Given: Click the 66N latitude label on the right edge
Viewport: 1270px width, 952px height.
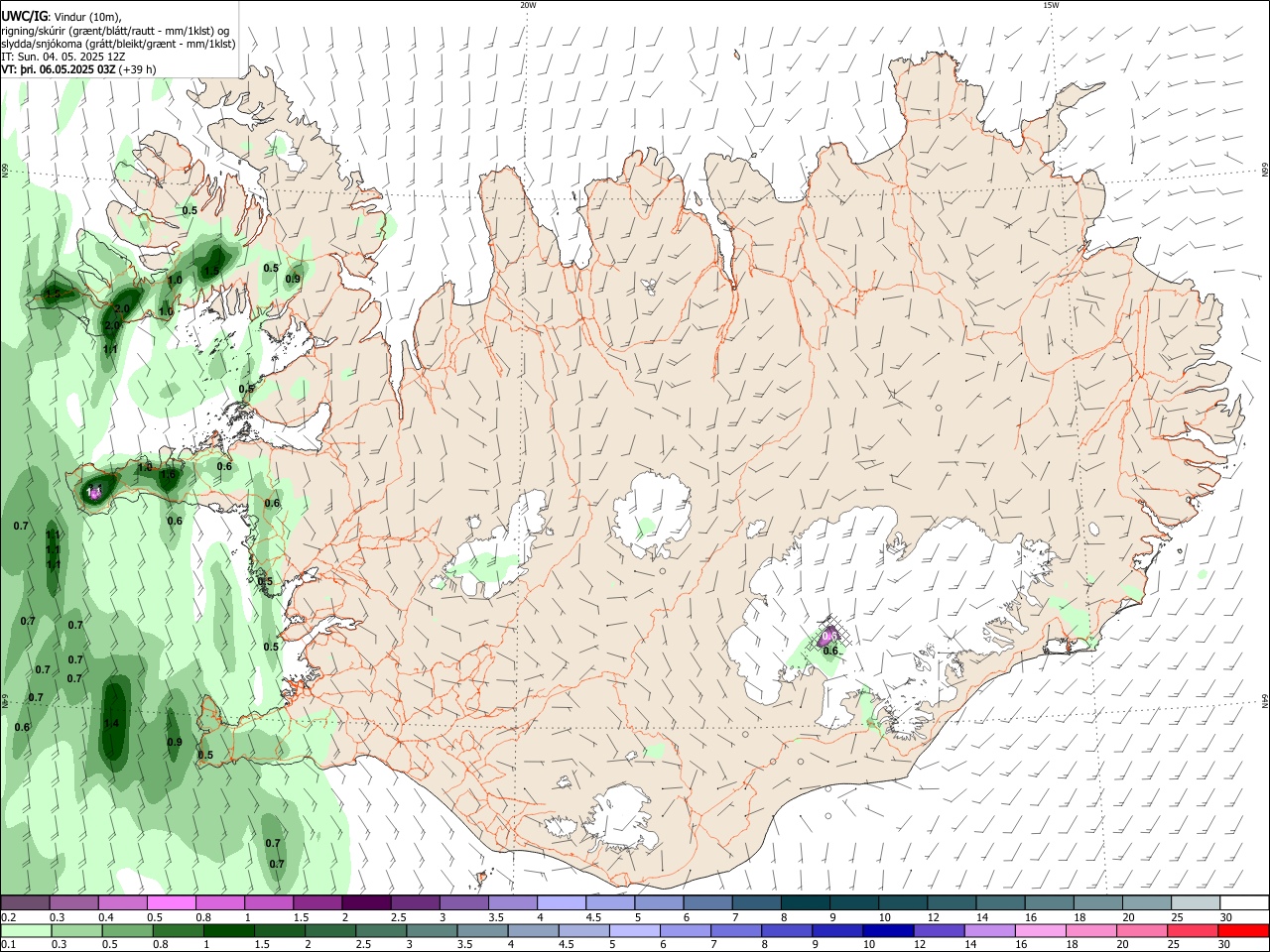Looking at the screenshot, I should (1264, 171).
